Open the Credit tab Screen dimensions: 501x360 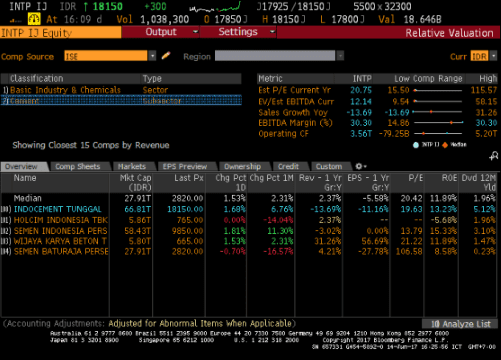click(x=289, y=166)
